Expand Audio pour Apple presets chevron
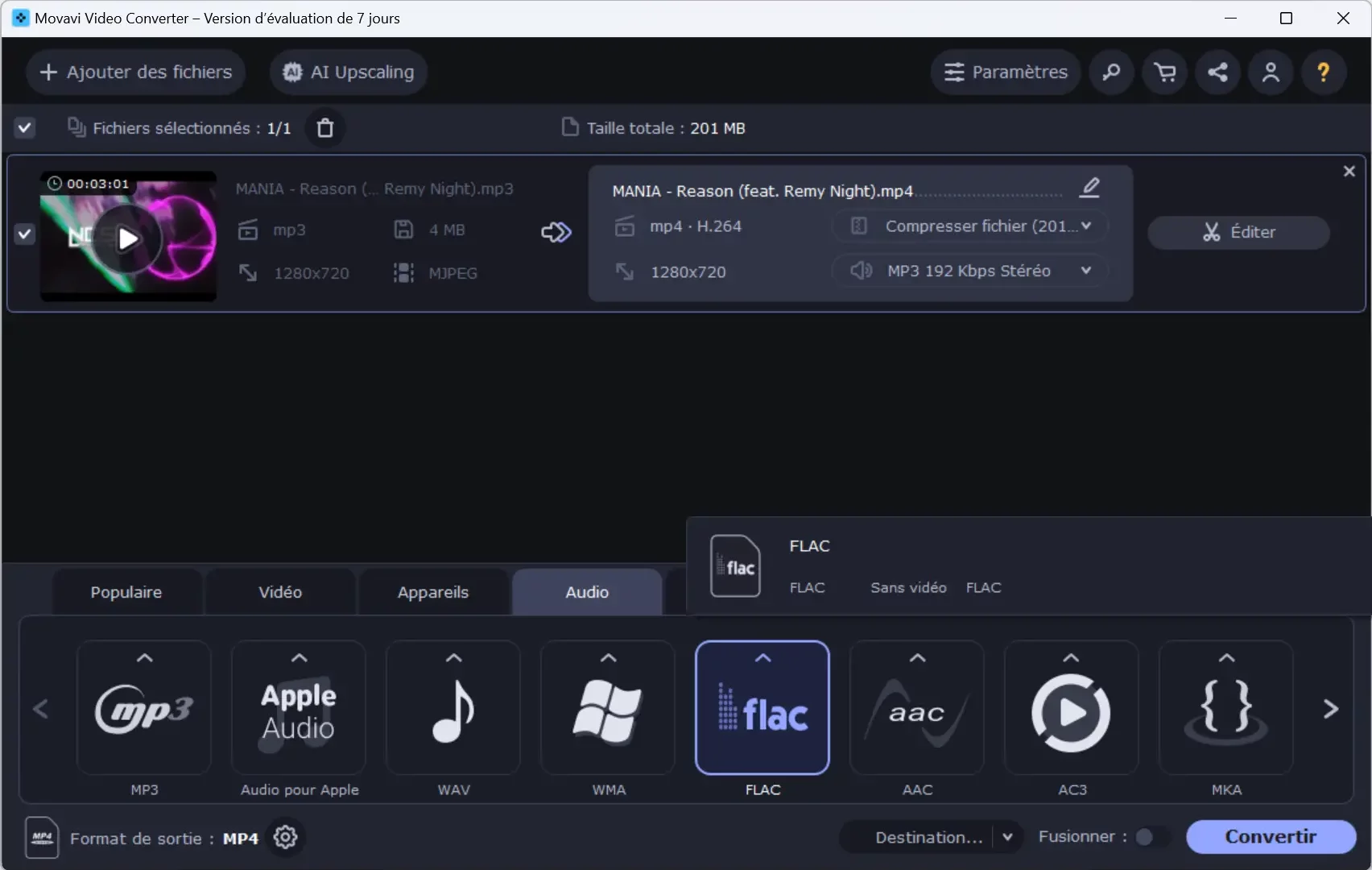 299,658
